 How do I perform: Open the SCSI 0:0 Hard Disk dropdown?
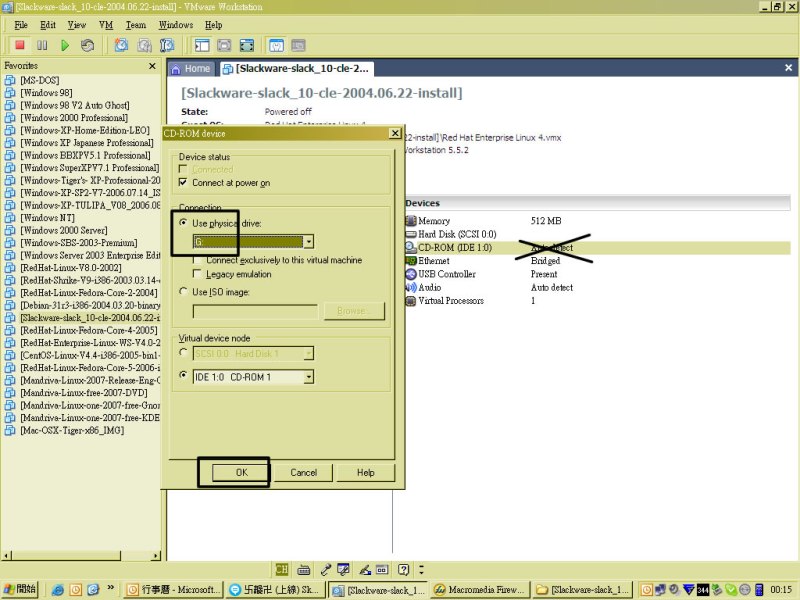pyautogui.click(x=309, y=353)
